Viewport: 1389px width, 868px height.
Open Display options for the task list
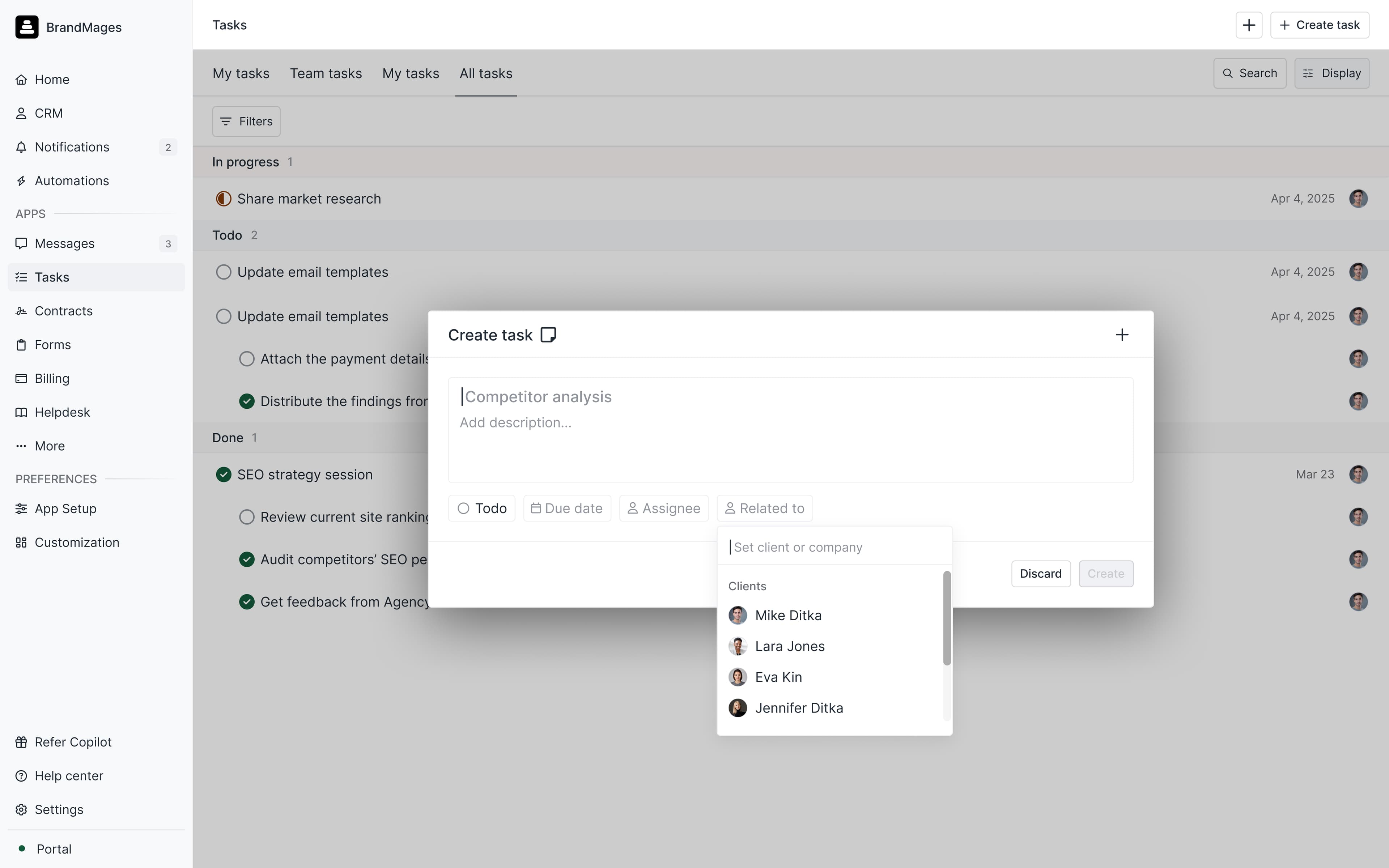click(1332, 73)
